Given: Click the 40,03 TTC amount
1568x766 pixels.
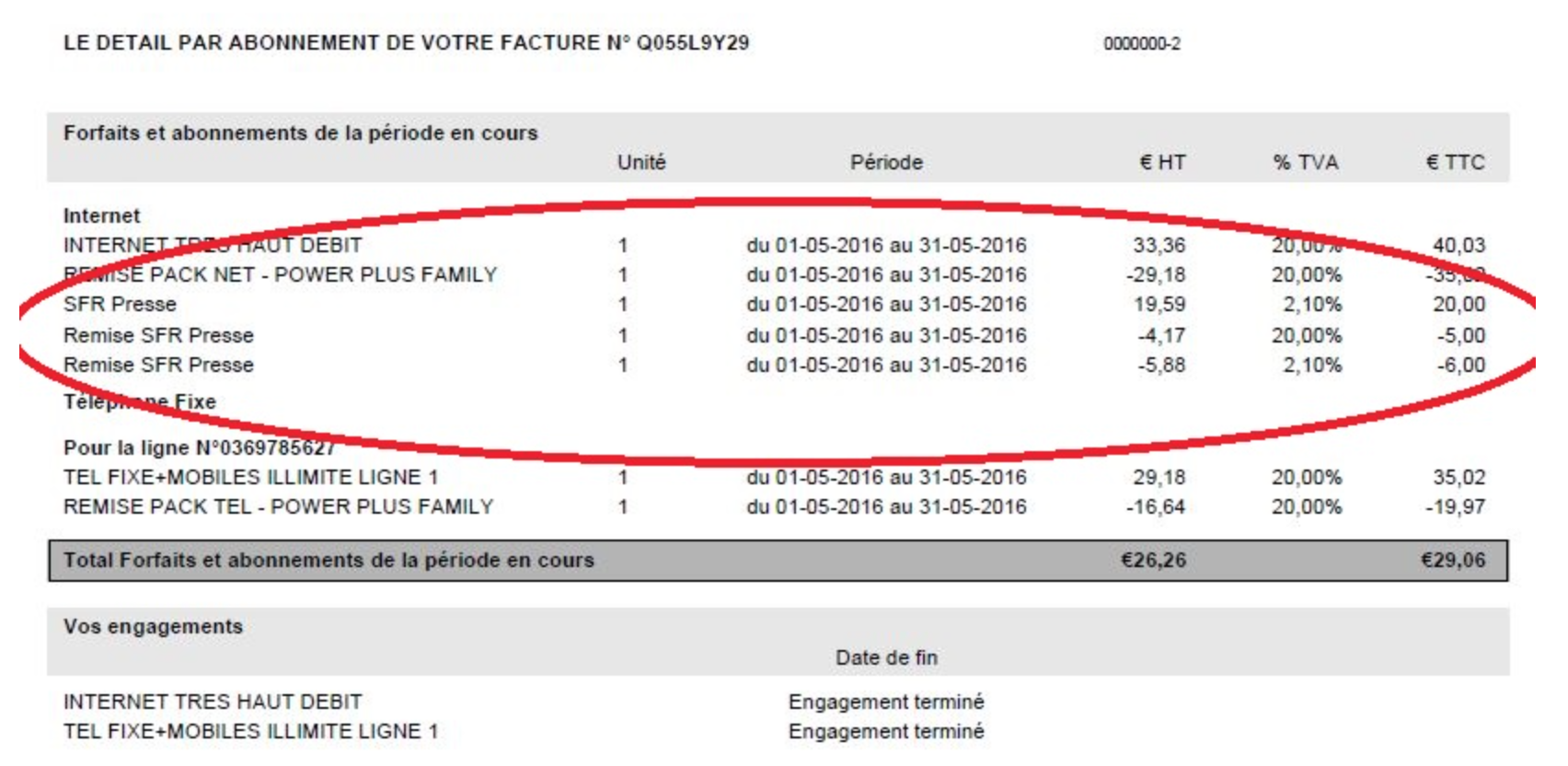Looking at the screenshot, I should (1458, 246).
